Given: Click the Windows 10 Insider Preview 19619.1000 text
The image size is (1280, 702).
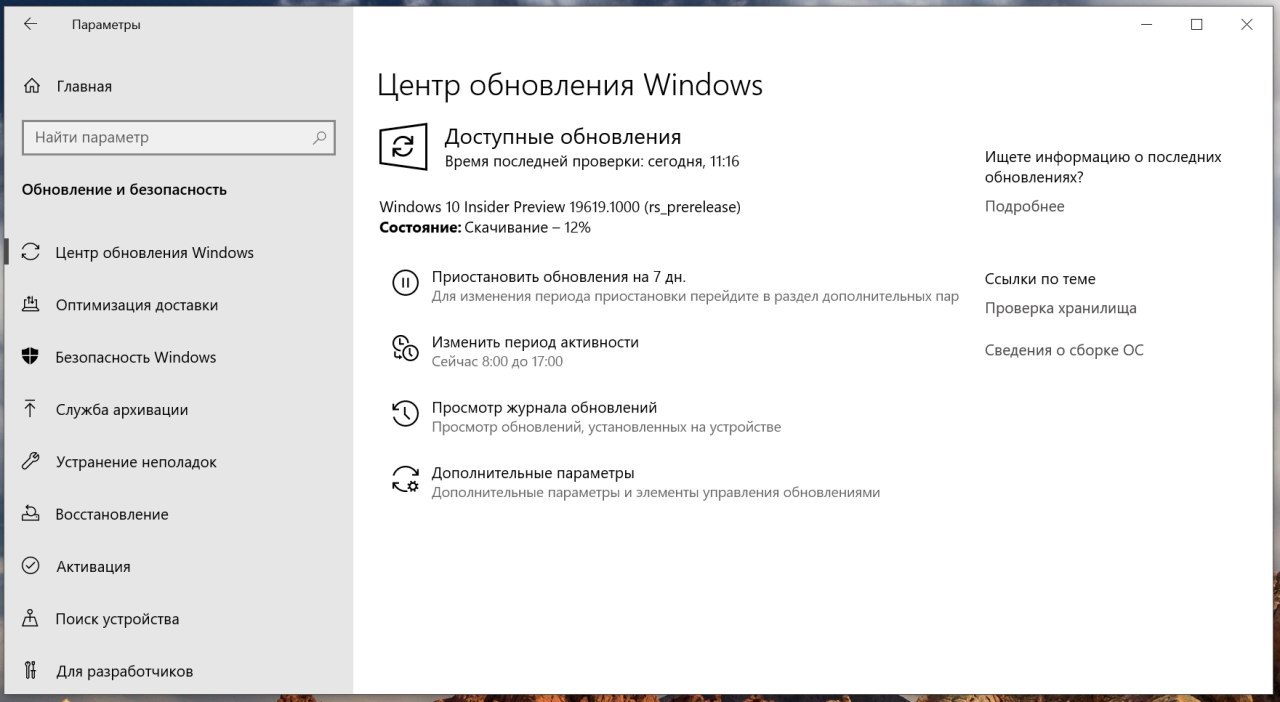Looking at the screenshot, I should click(560, 207).
